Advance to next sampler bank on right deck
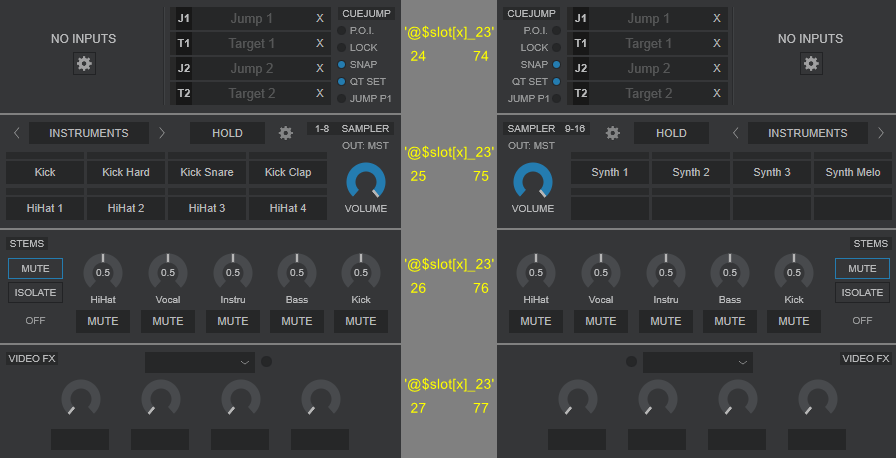Image resolution: width=896 pixels, height=458 pixels. click(880, 133)
